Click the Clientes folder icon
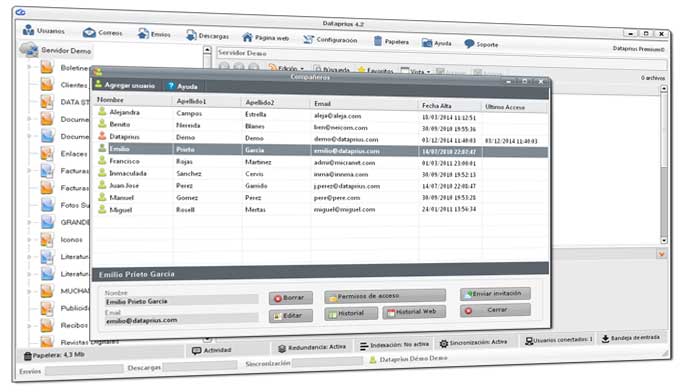Viewport: 680px width, 392px height. [47, 85]
